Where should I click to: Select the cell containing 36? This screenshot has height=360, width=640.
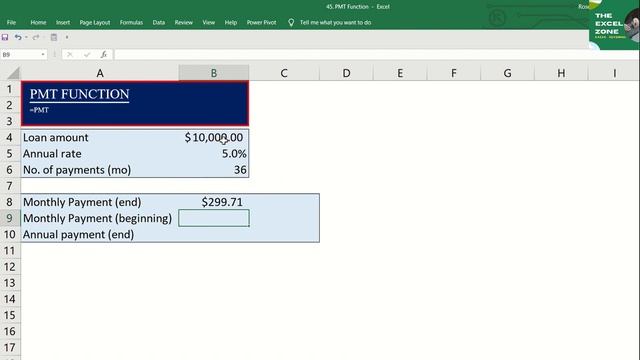click(x=214, y=169)
